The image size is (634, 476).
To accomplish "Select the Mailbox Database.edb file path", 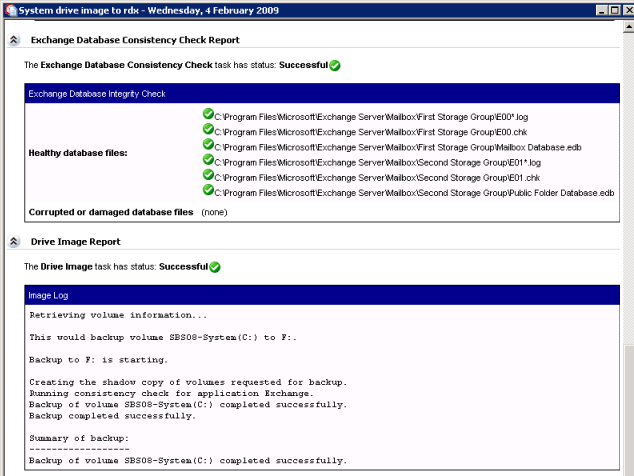I will coord(398,148).
